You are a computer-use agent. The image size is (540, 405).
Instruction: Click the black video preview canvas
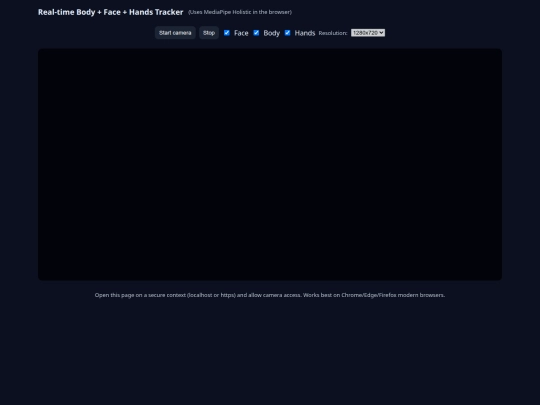point(270,164)
